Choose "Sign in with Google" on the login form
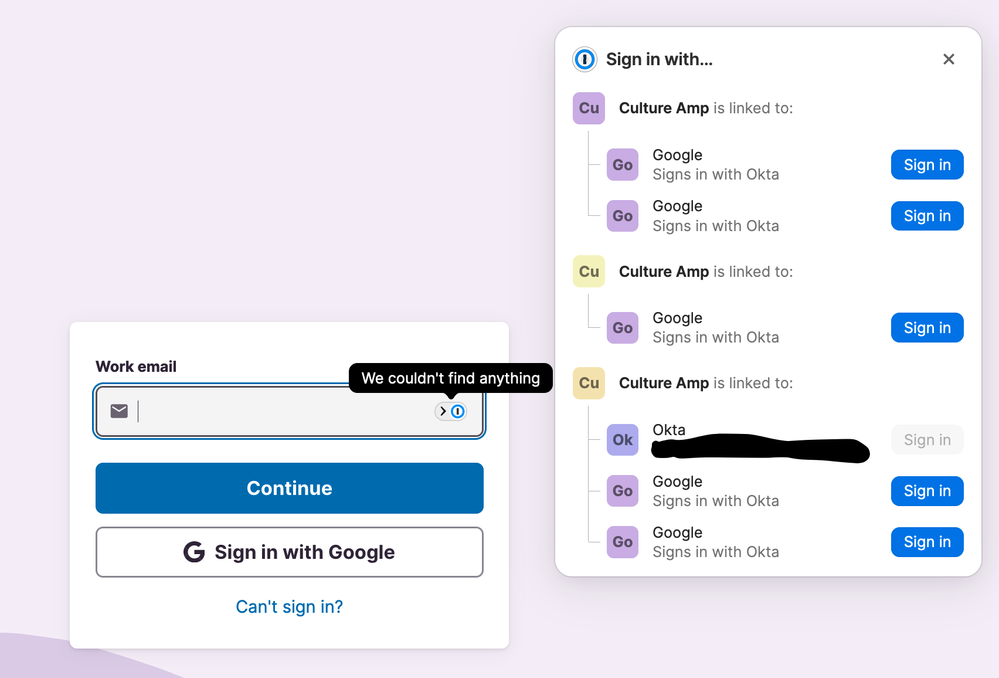 tap(289, 552)
